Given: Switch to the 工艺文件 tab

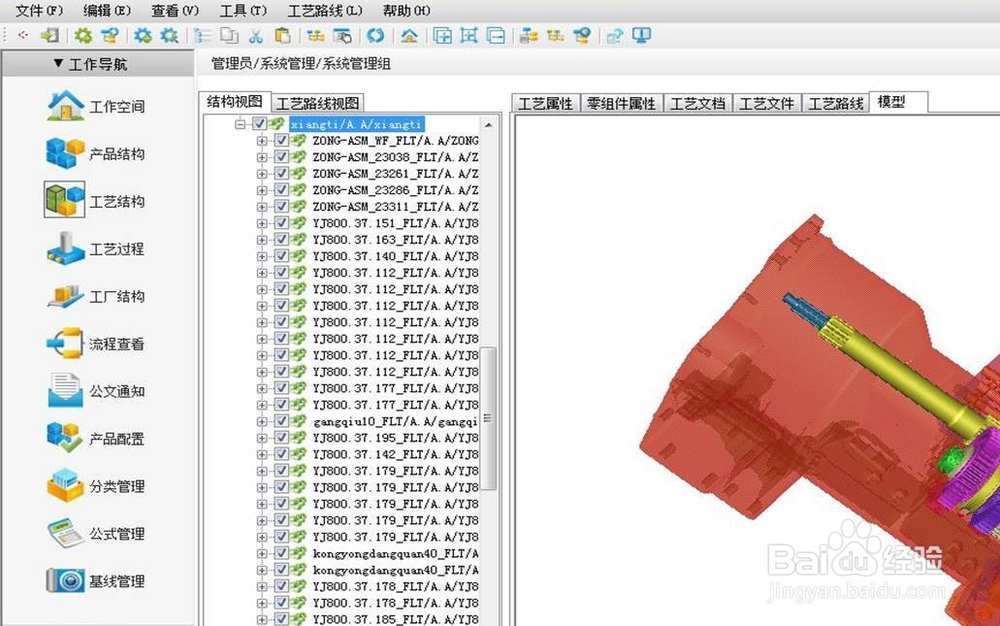Looking at the screenshot, I should pos(767,103).
